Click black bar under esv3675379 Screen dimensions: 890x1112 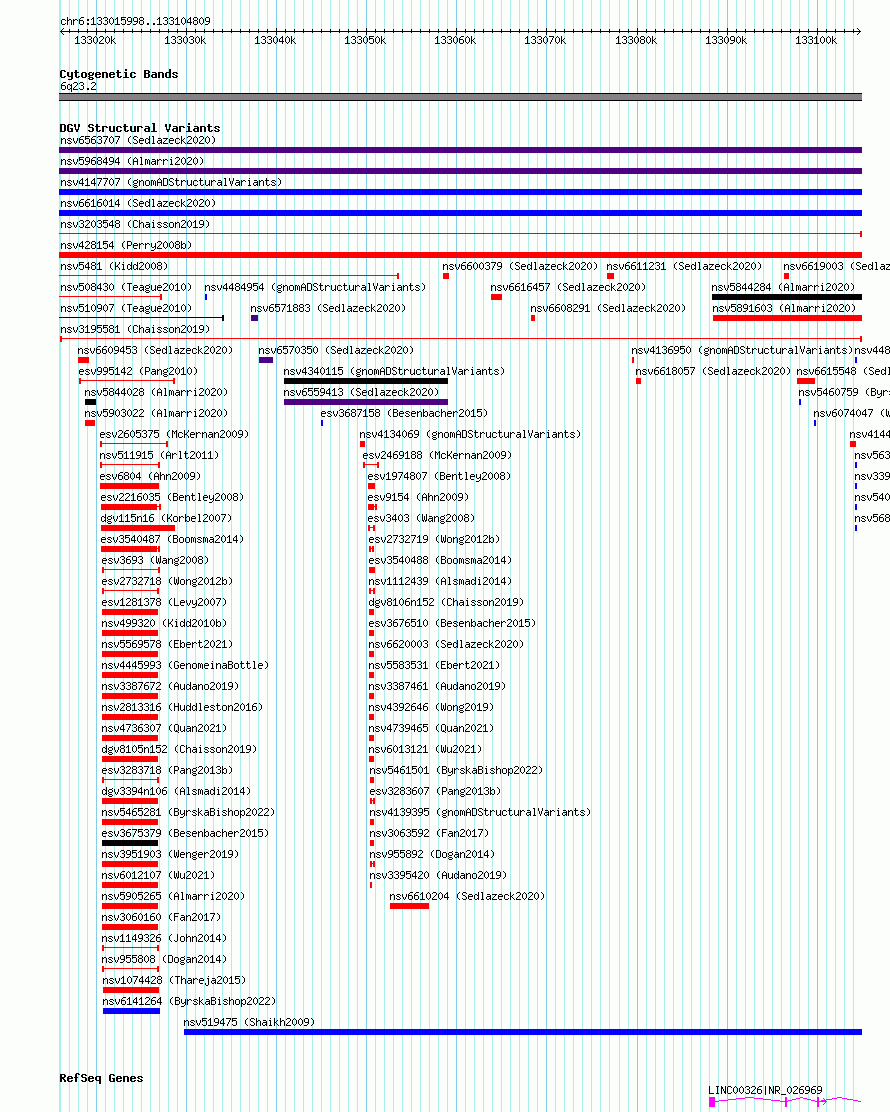pos(130,843)
